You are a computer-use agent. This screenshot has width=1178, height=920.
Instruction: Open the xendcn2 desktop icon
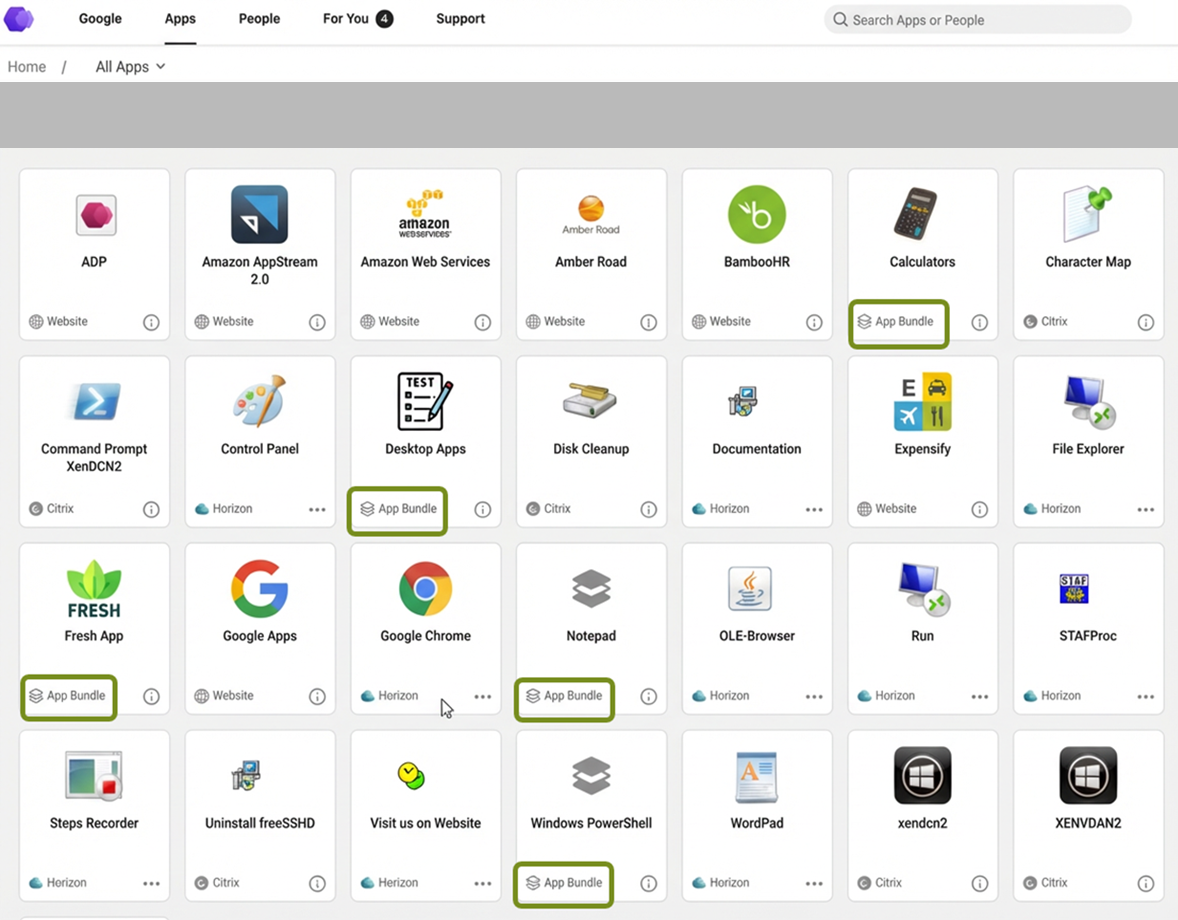coord(923,775)
